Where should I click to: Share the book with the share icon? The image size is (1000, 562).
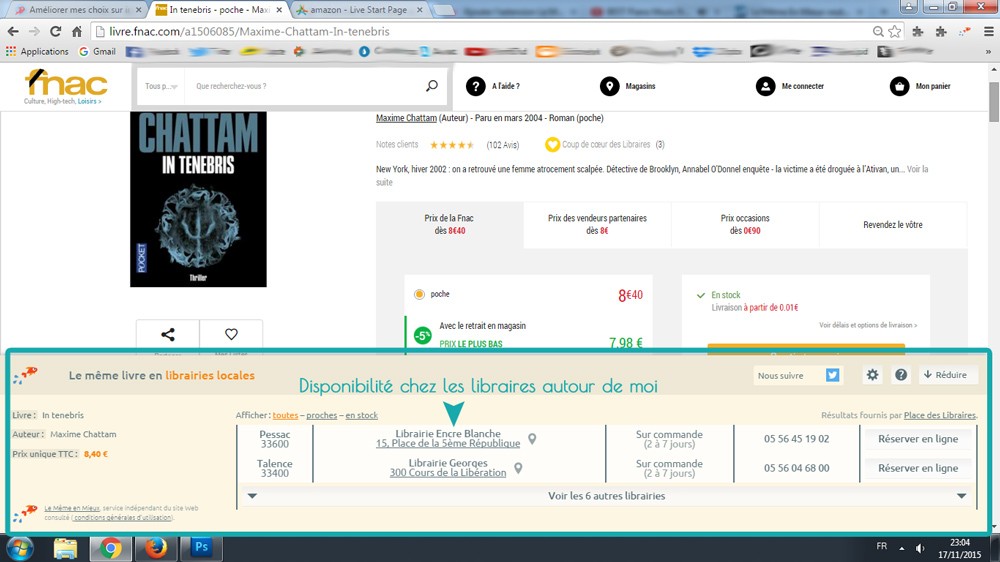(x=168, y=334)
